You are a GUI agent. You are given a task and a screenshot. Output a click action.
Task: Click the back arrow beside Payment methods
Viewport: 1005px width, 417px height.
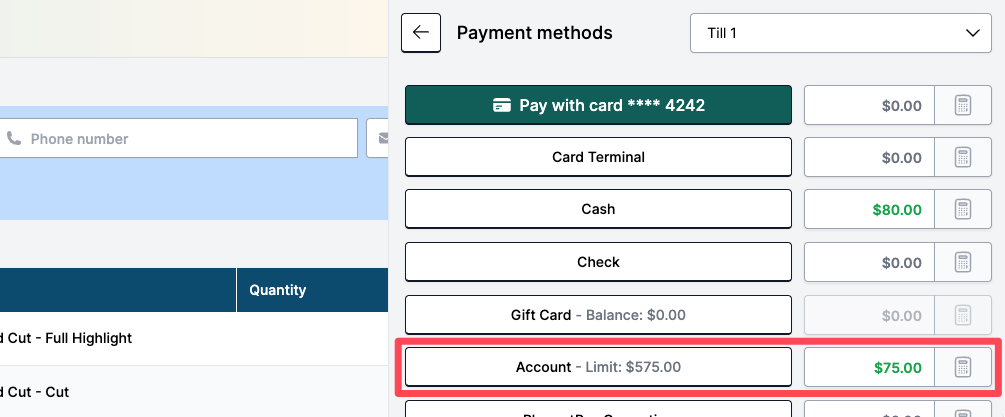click(x=420, y=33)
